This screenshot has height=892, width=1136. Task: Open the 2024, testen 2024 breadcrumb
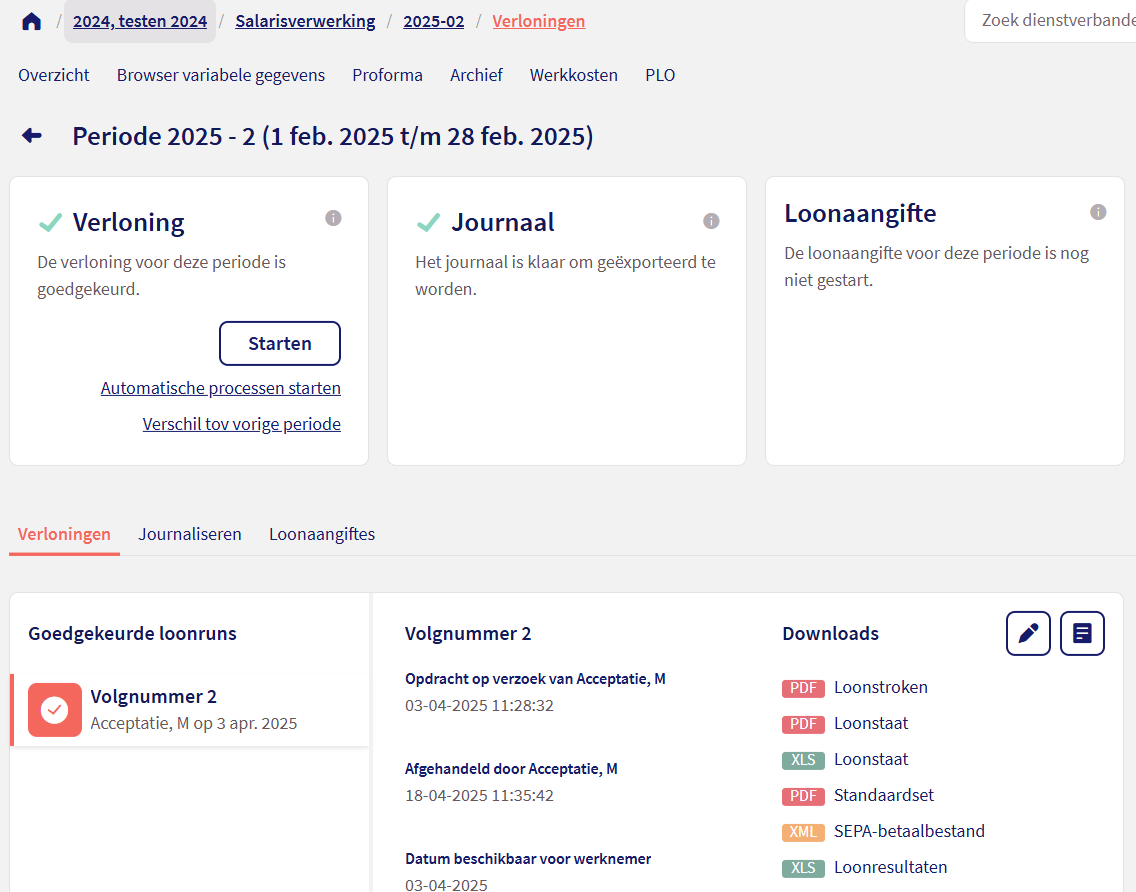coord(140,21)
